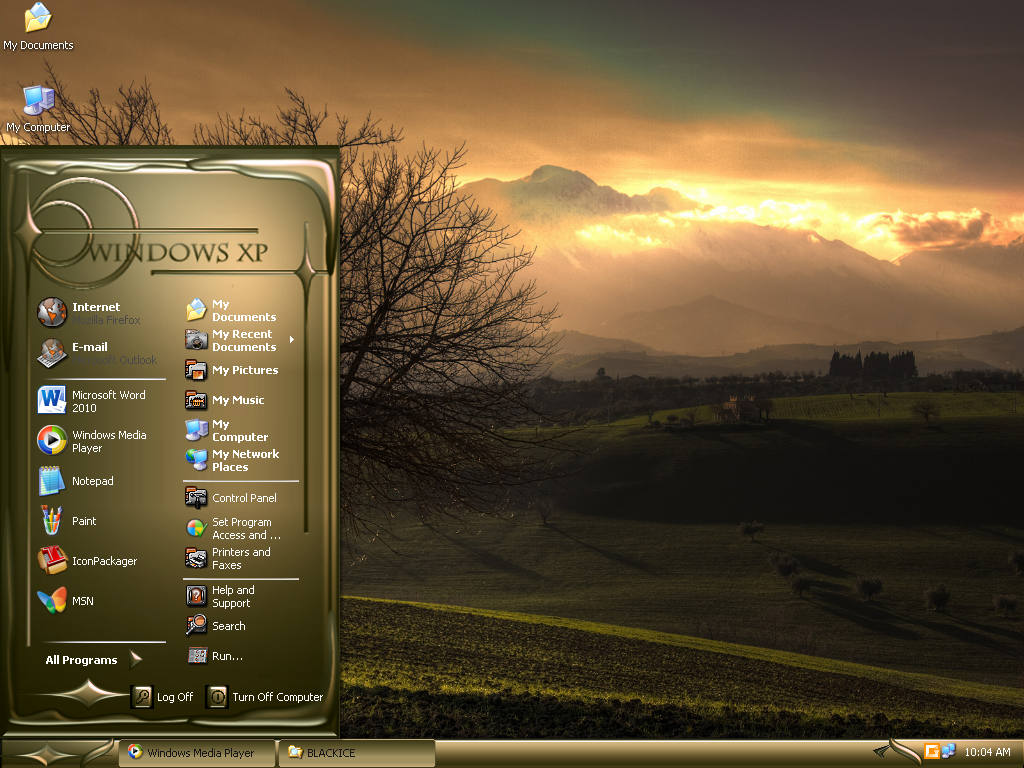
Task: Click the Search magnifier icon
Action: pos(196,626)
